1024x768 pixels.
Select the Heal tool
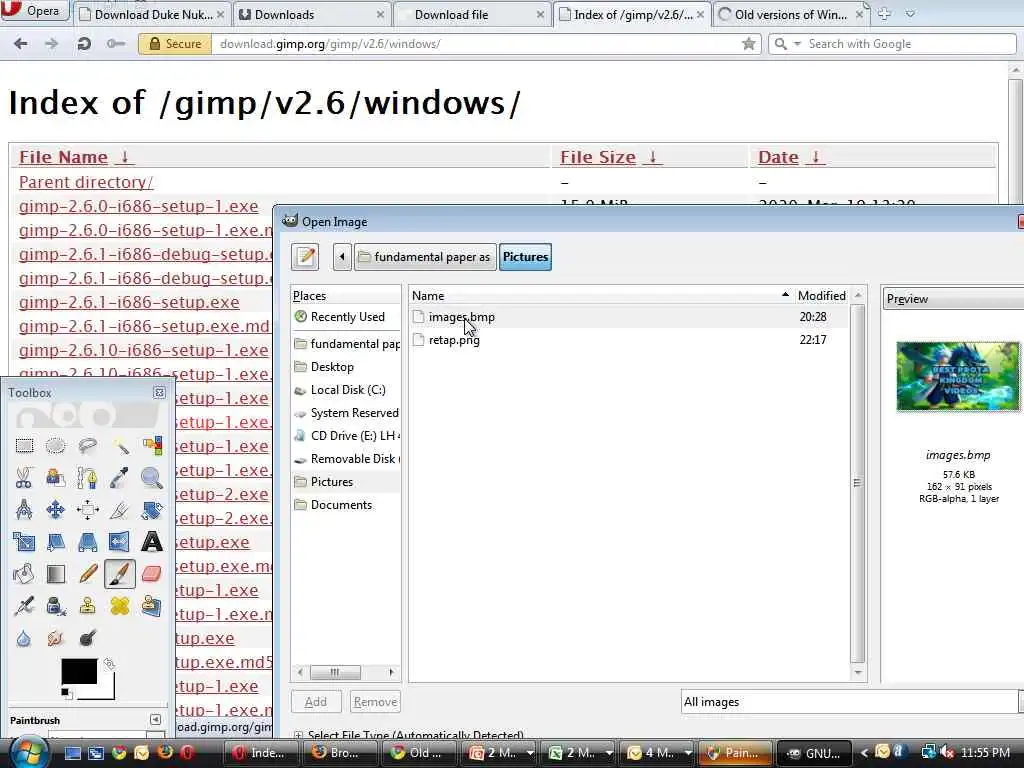coord(120,606)
